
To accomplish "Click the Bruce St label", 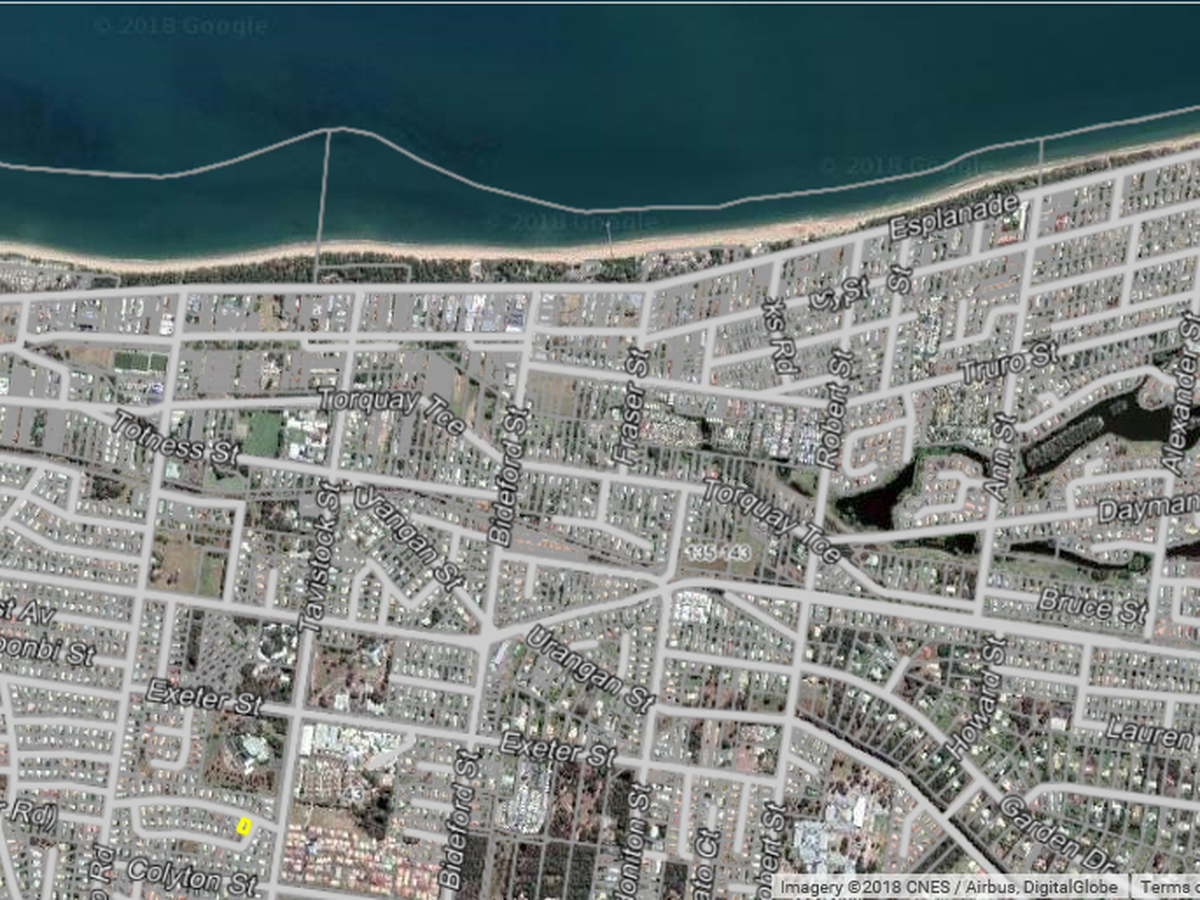I will [x=1091, y=606].
